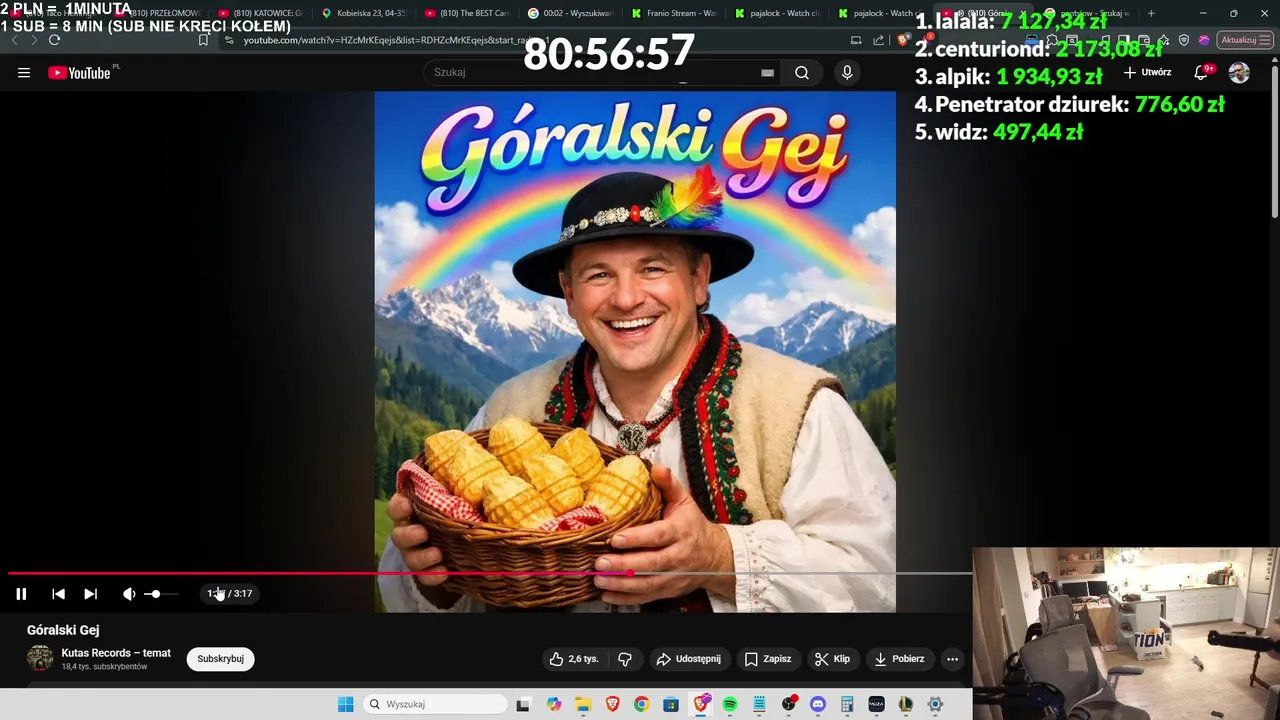Viewport: 1280px width, 720px height.
Task: Switch to the (810) KATOWICE tab
Action: [260, 13]
